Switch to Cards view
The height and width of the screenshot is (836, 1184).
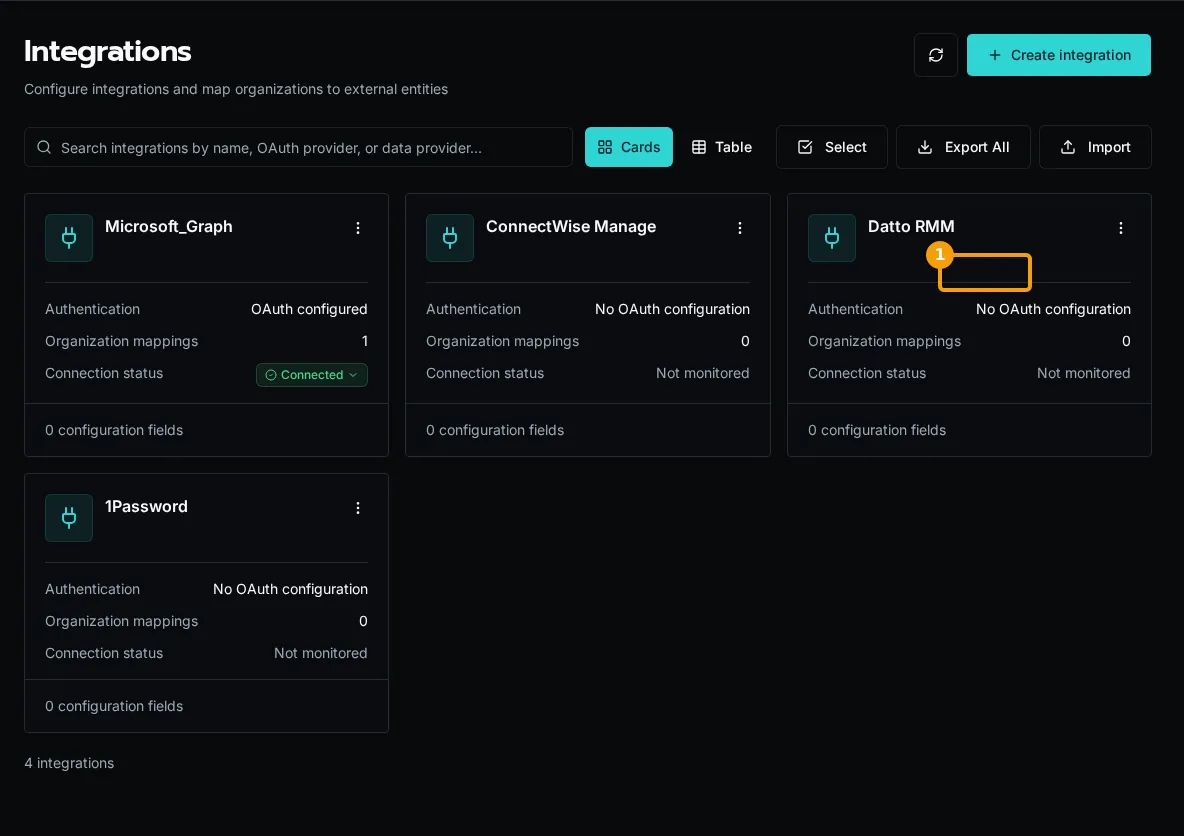pyautogui.click(x=628, y=147)
